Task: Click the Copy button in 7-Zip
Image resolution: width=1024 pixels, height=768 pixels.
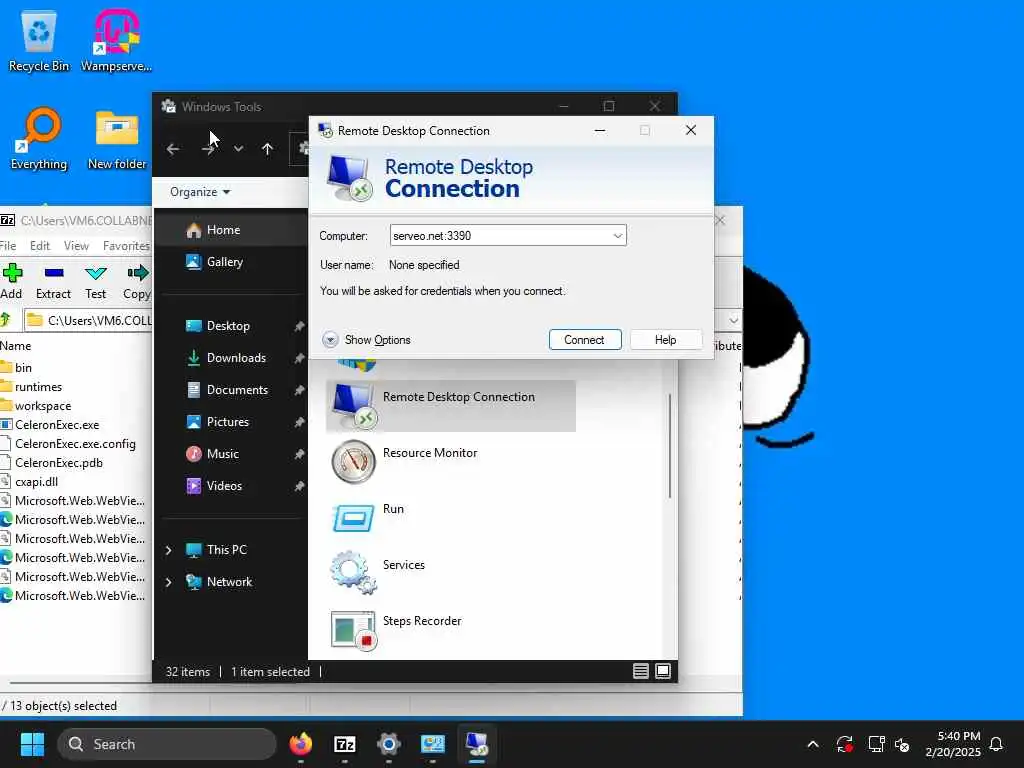Action: pyautogui.click(x=136, y=281)
